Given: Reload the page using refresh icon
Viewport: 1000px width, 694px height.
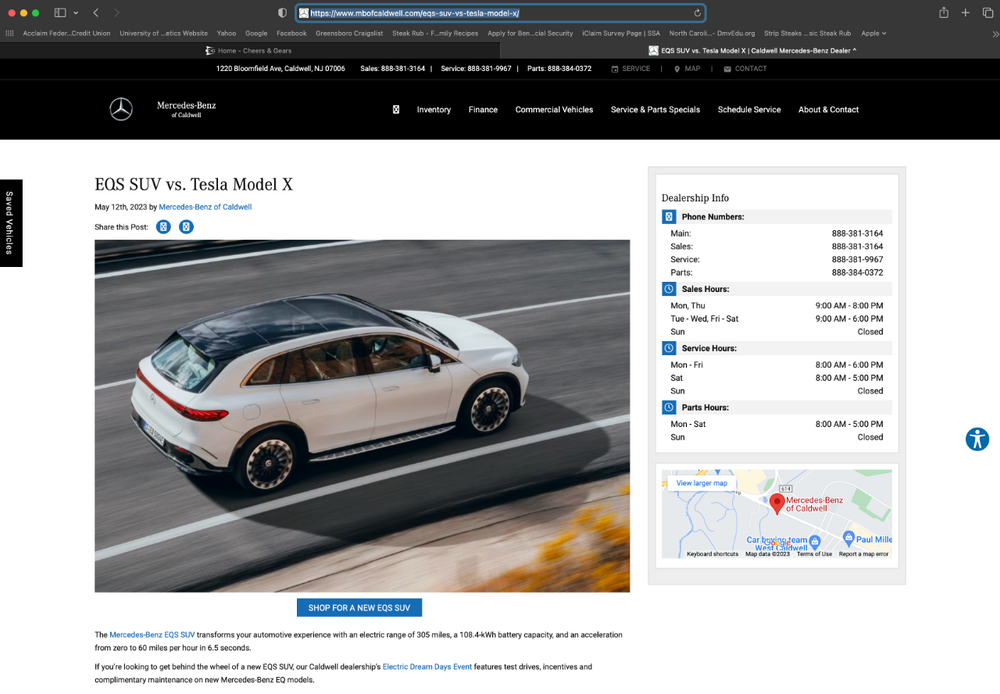Looking at the screenshot, I should click(697, 13).
